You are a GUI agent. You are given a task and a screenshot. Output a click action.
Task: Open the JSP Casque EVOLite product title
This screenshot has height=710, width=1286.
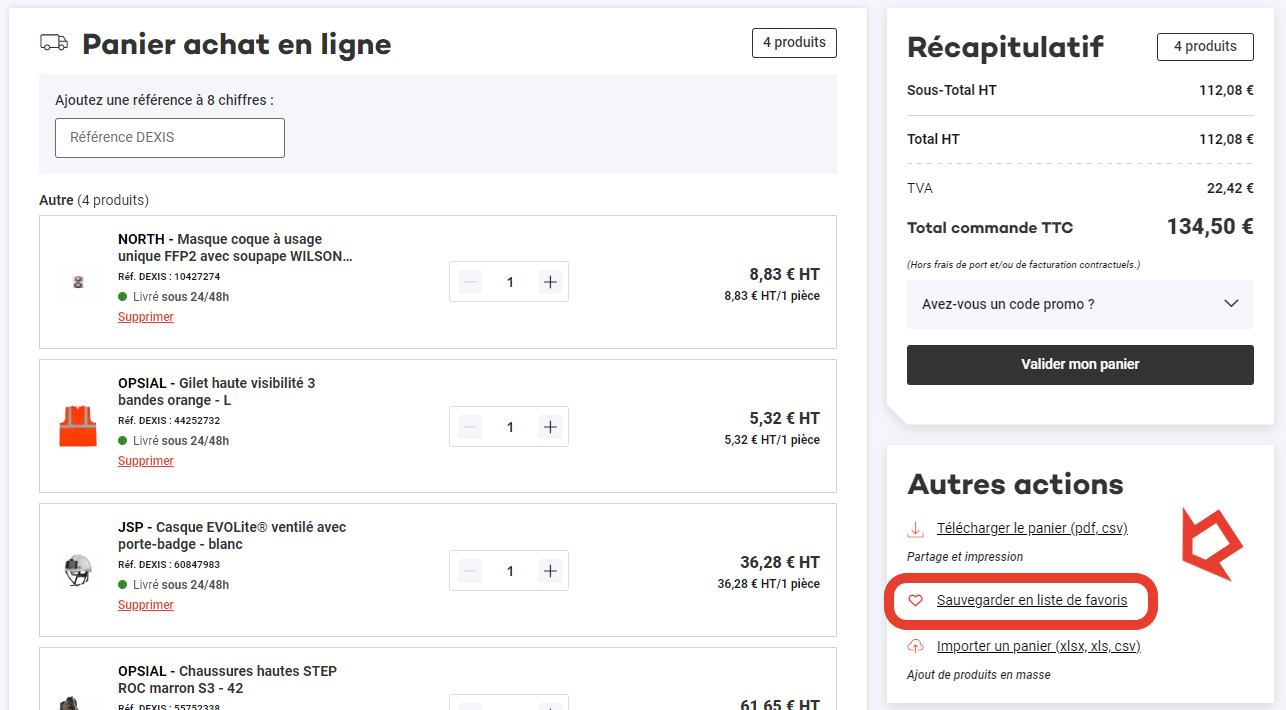(x=232, y=536)
